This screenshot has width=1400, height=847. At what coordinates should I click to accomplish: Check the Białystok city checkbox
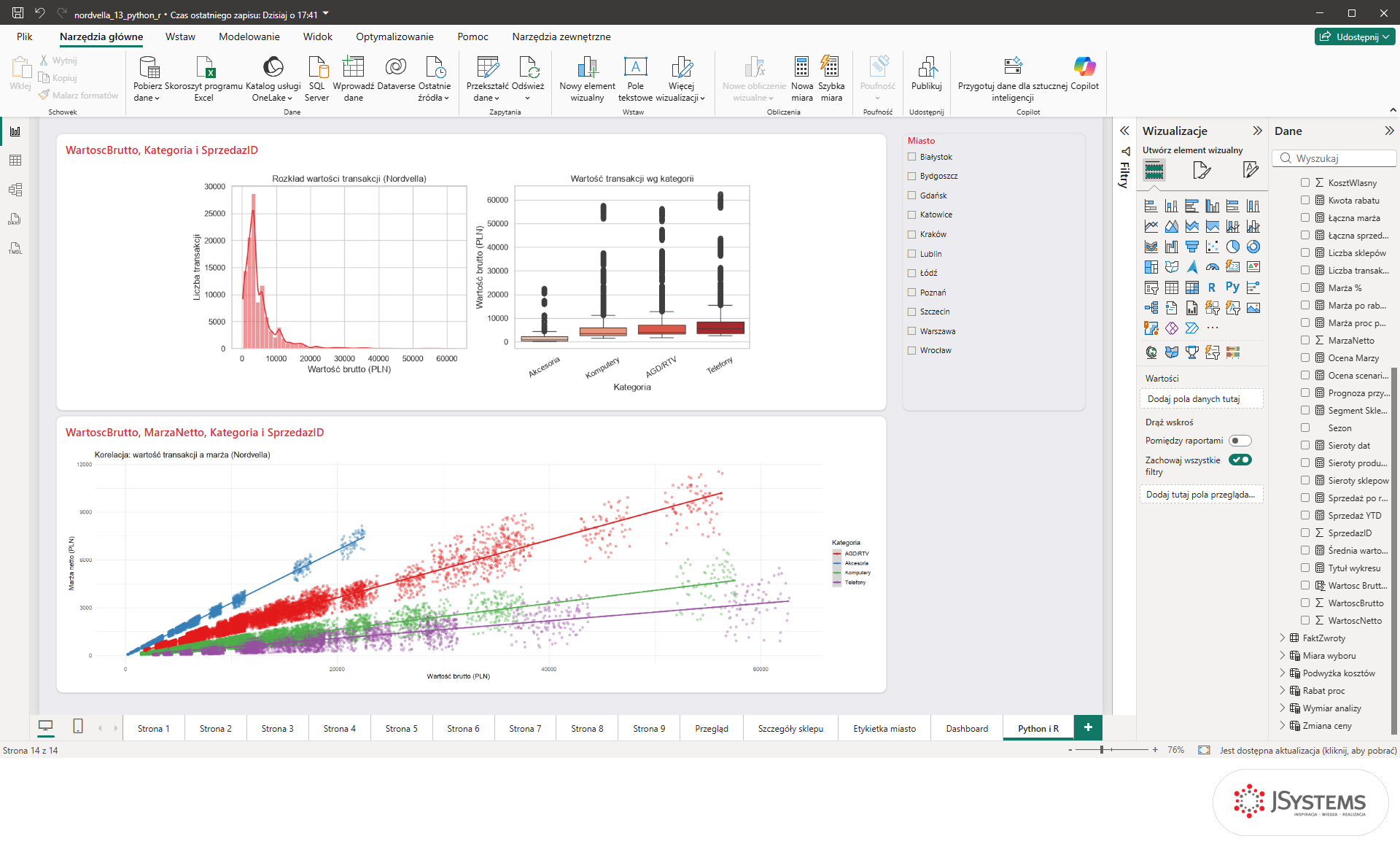coord(911,157)
